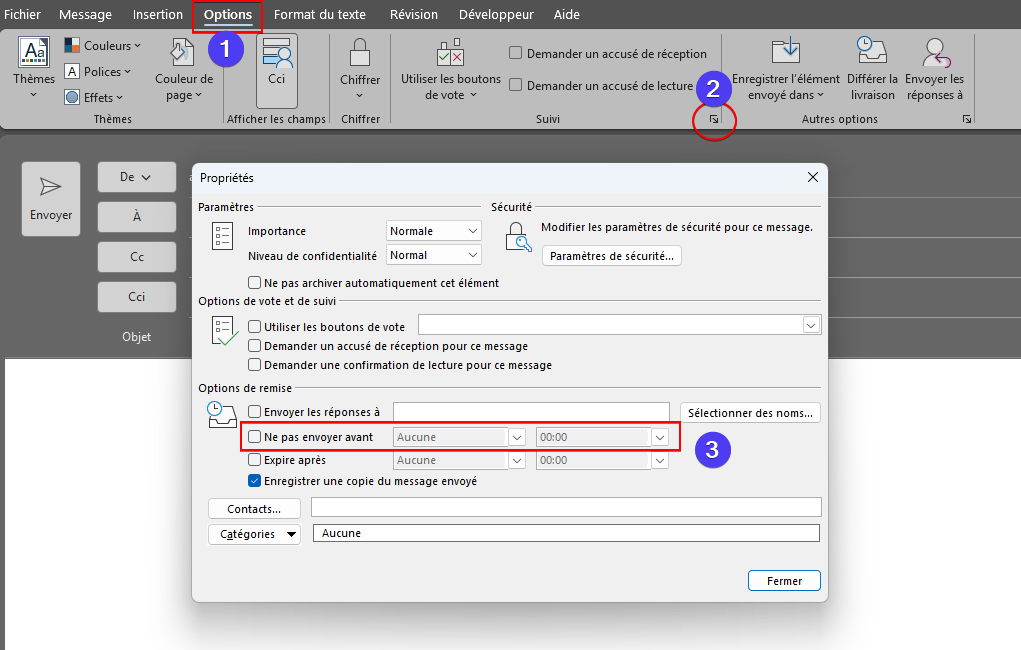Click the Effets theme icon

tap(72, 97)
